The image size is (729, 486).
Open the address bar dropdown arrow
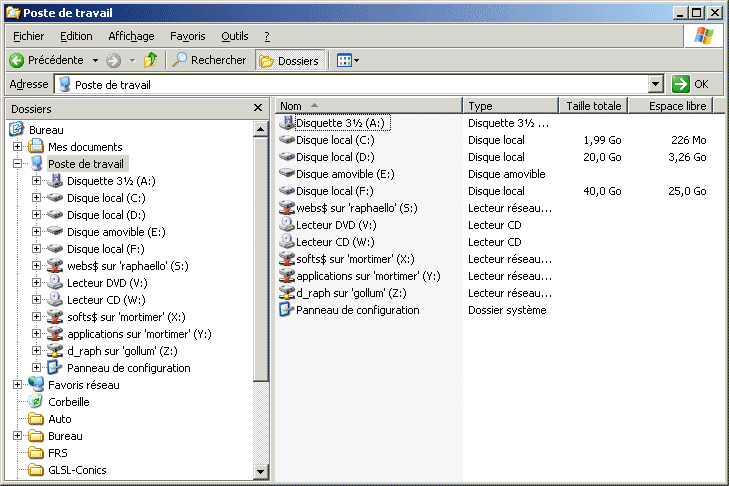click(656, 85)
